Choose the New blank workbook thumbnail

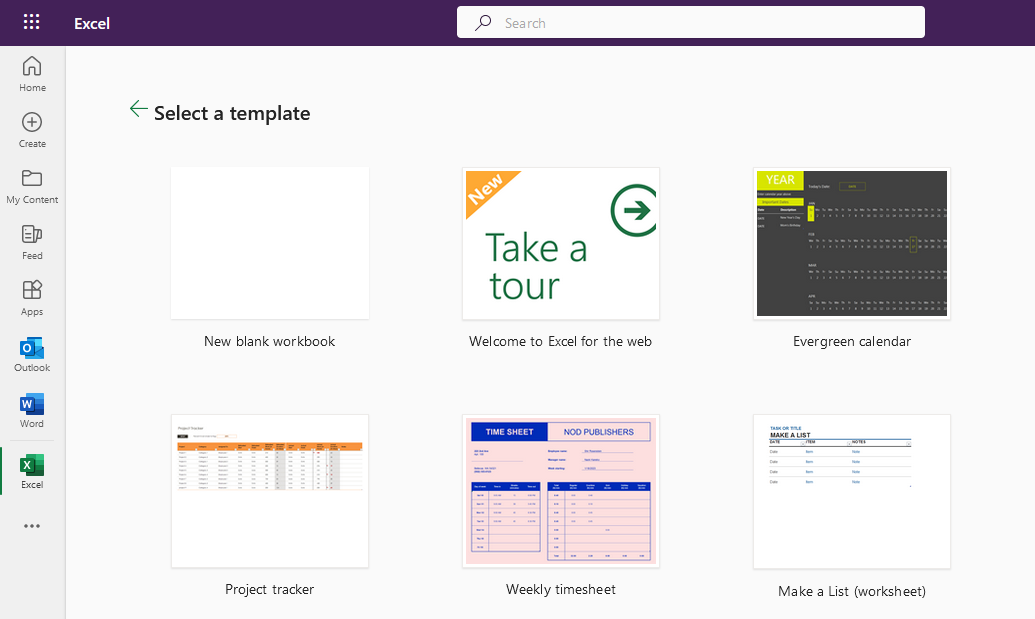pyautogui.click(x=270, y=243)
